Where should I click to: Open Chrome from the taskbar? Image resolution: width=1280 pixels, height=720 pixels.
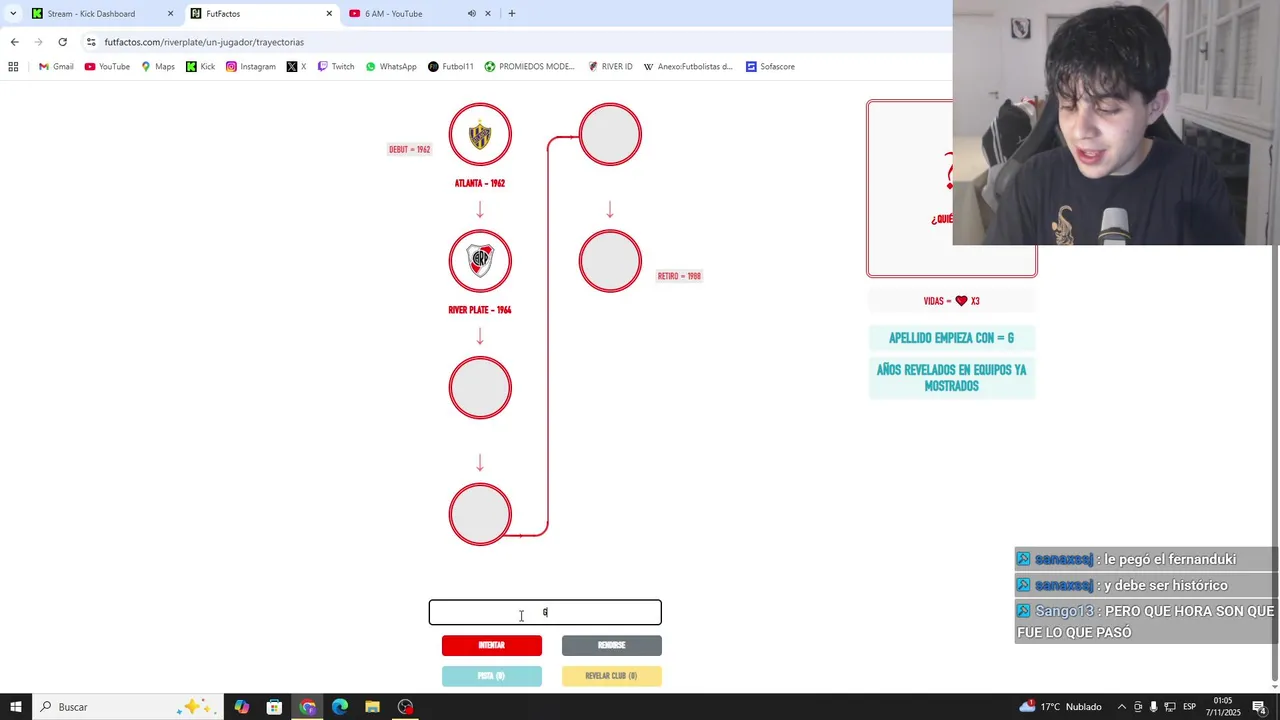coord(308,707)
